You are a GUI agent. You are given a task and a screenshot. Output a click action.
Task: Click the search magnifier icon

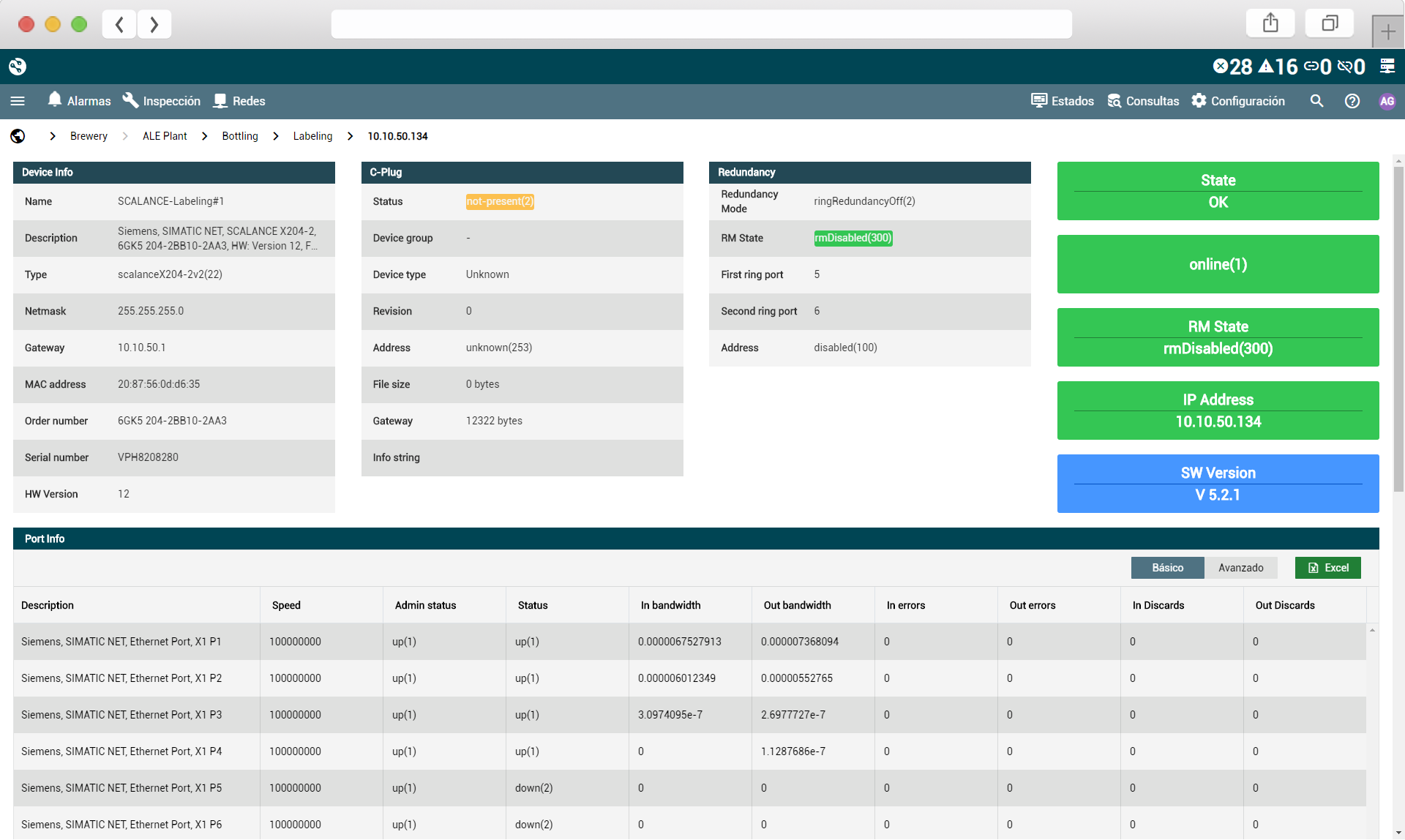tap(1316, 101)
